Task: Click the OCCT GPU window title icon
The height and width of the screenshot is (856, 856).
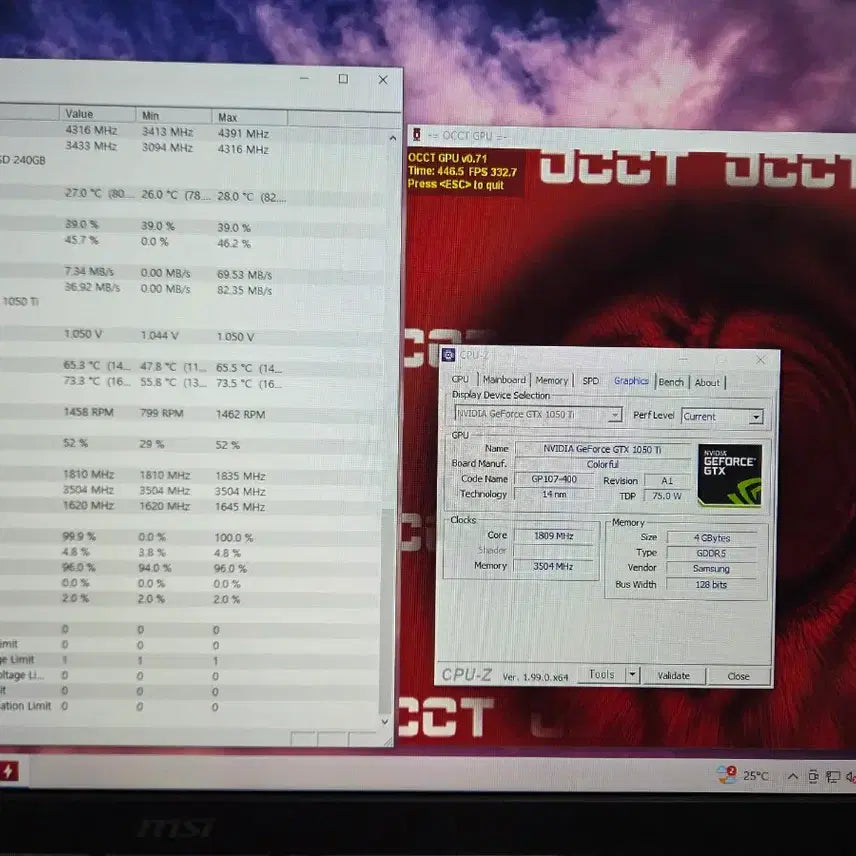Action: (x=417, y=135)
